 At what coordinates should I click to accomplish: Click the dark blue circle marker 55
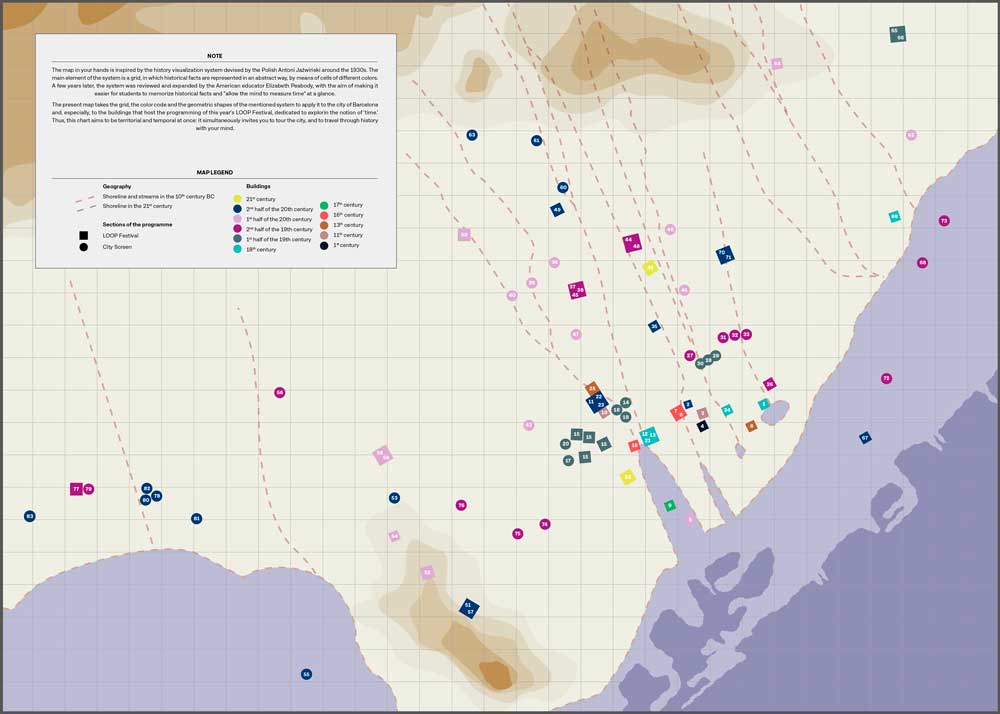tap(306, 674)
